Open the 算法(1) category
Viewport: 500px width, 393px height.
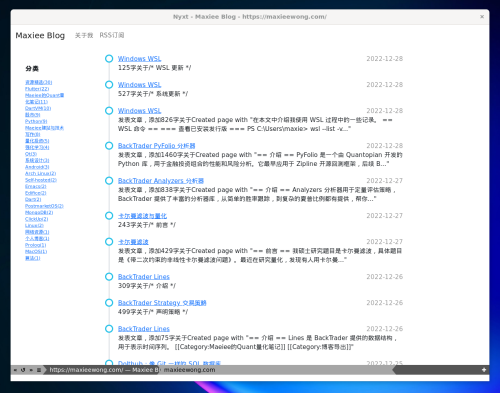(33, 258)
